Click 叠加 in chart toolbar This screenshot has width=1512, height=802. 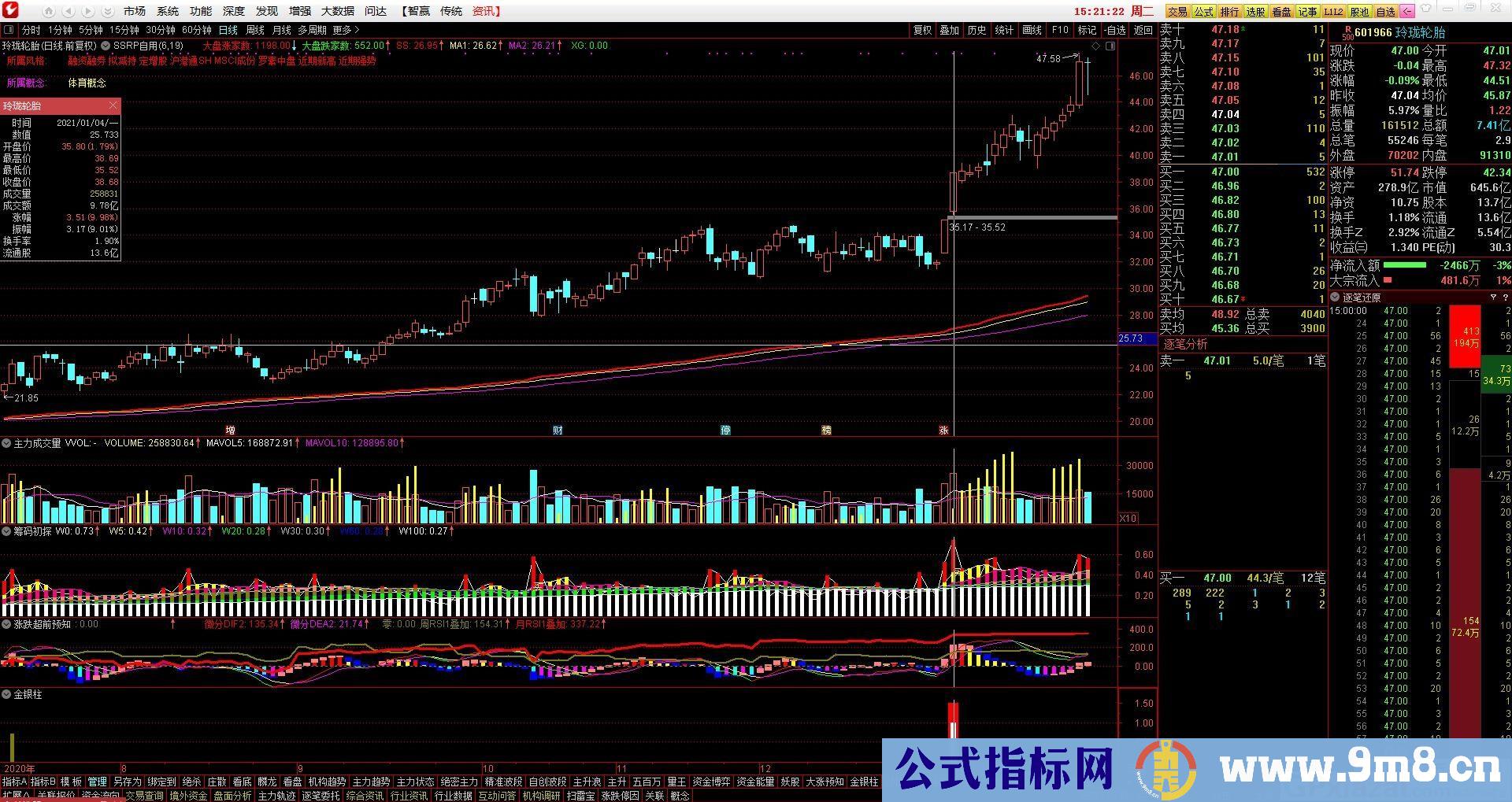coord(950,31)
